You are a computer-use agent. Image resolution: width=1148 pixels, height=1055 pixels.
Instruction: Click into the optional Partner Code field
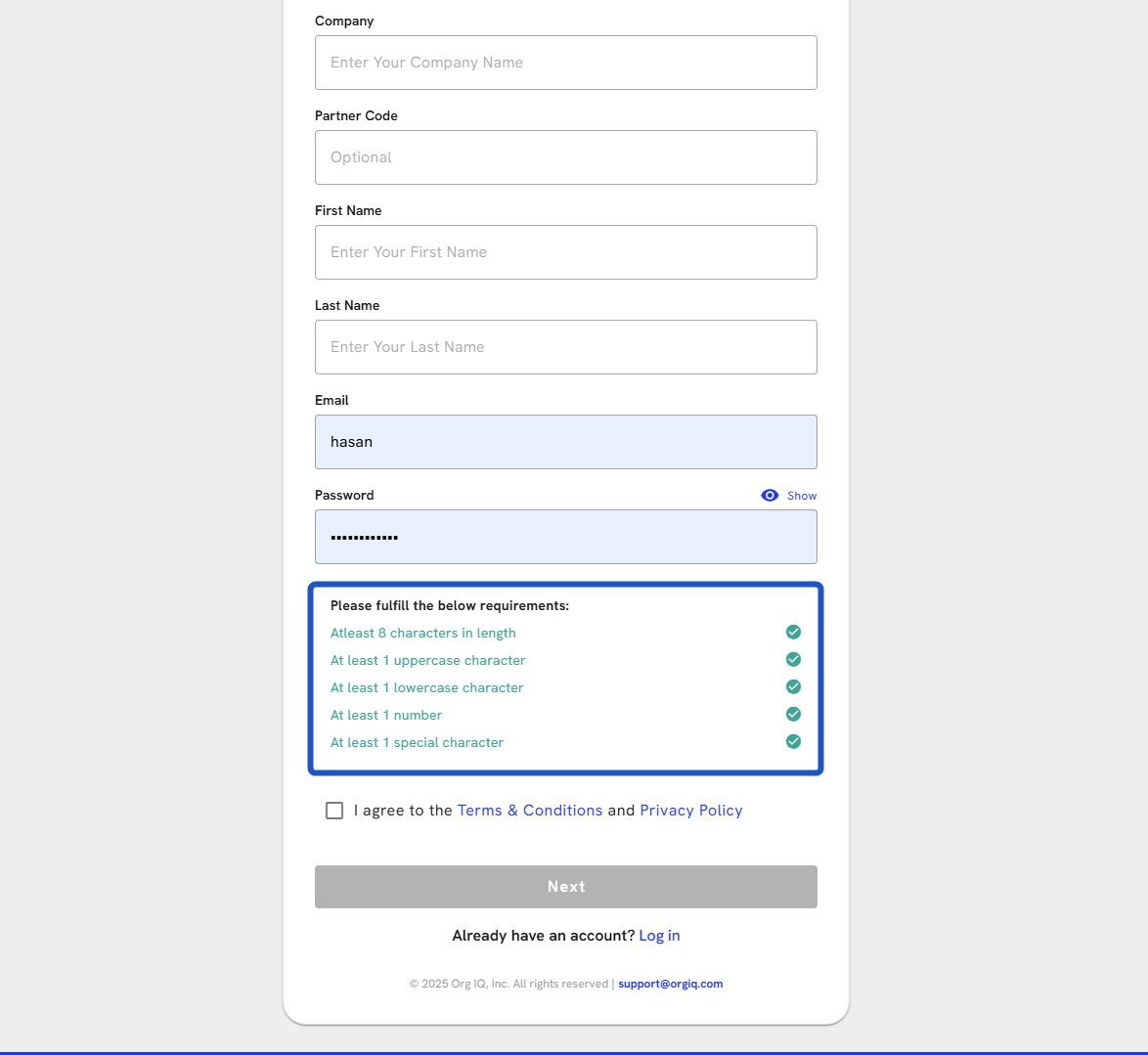[565, 157]
